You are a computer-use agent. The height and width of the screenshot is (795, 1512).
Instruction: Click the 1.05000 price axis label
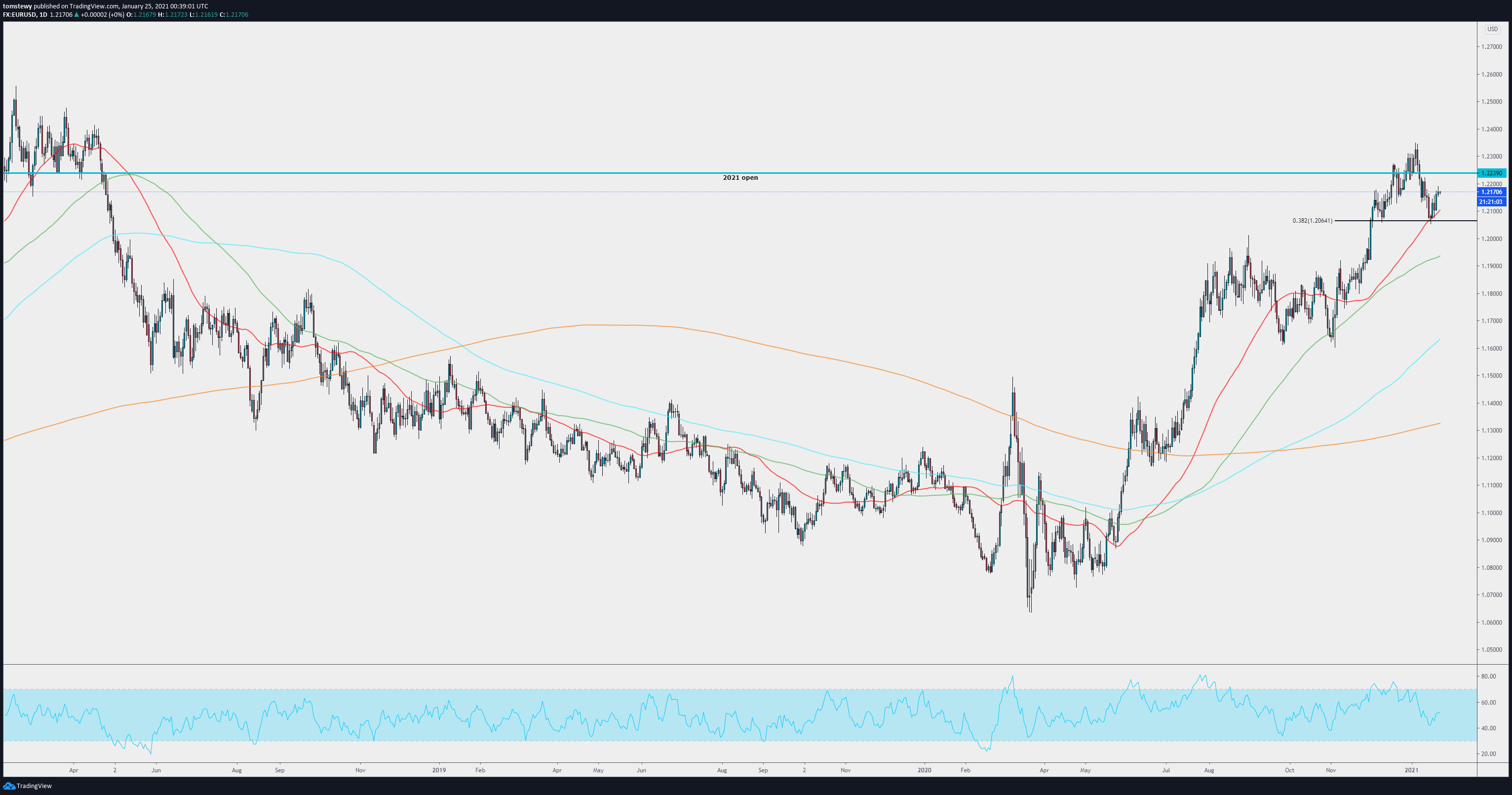click(x=1491, y=649)
